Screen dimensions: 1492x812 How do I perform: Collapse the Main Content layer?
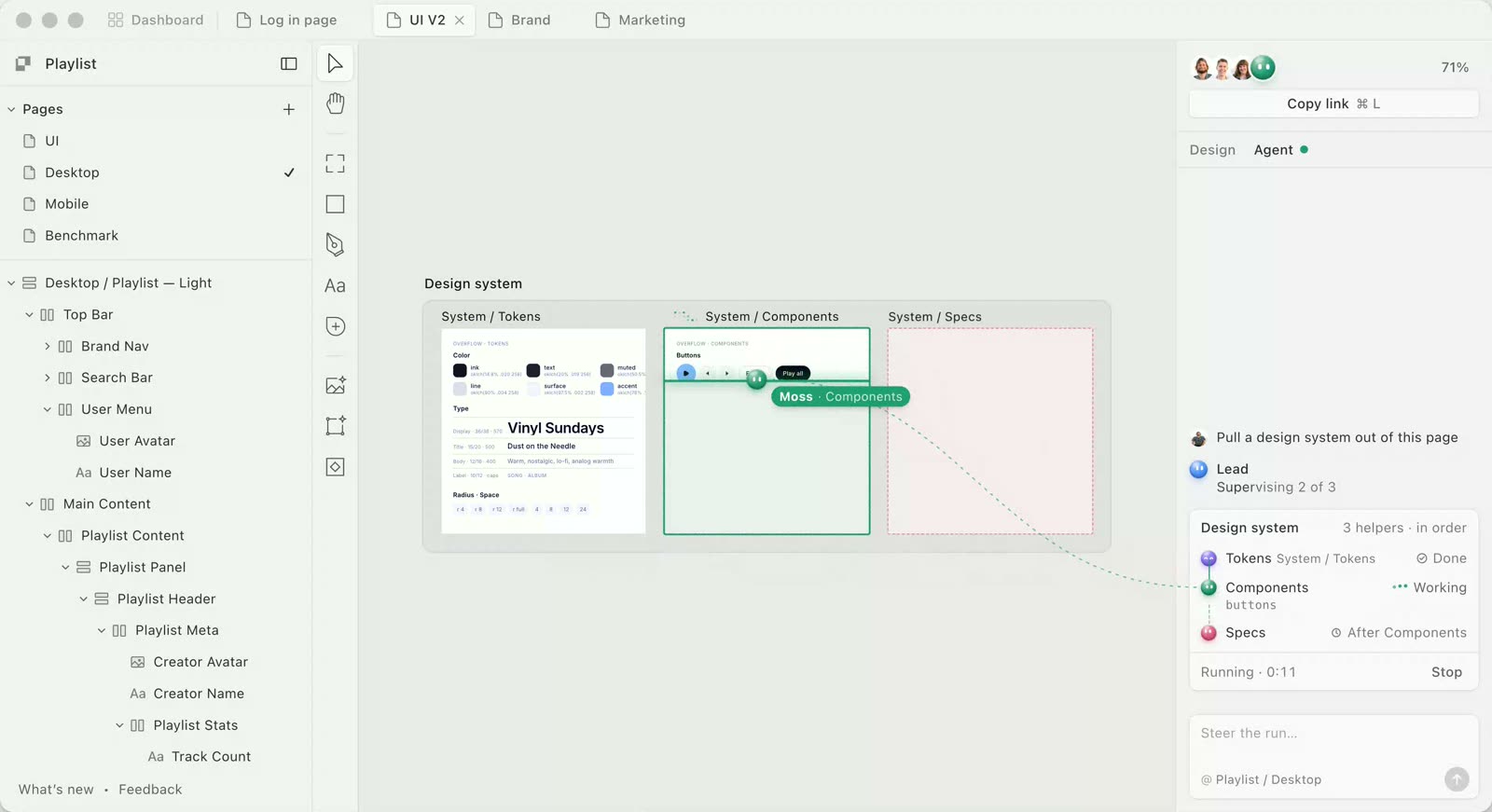click(x=29, y=504)
